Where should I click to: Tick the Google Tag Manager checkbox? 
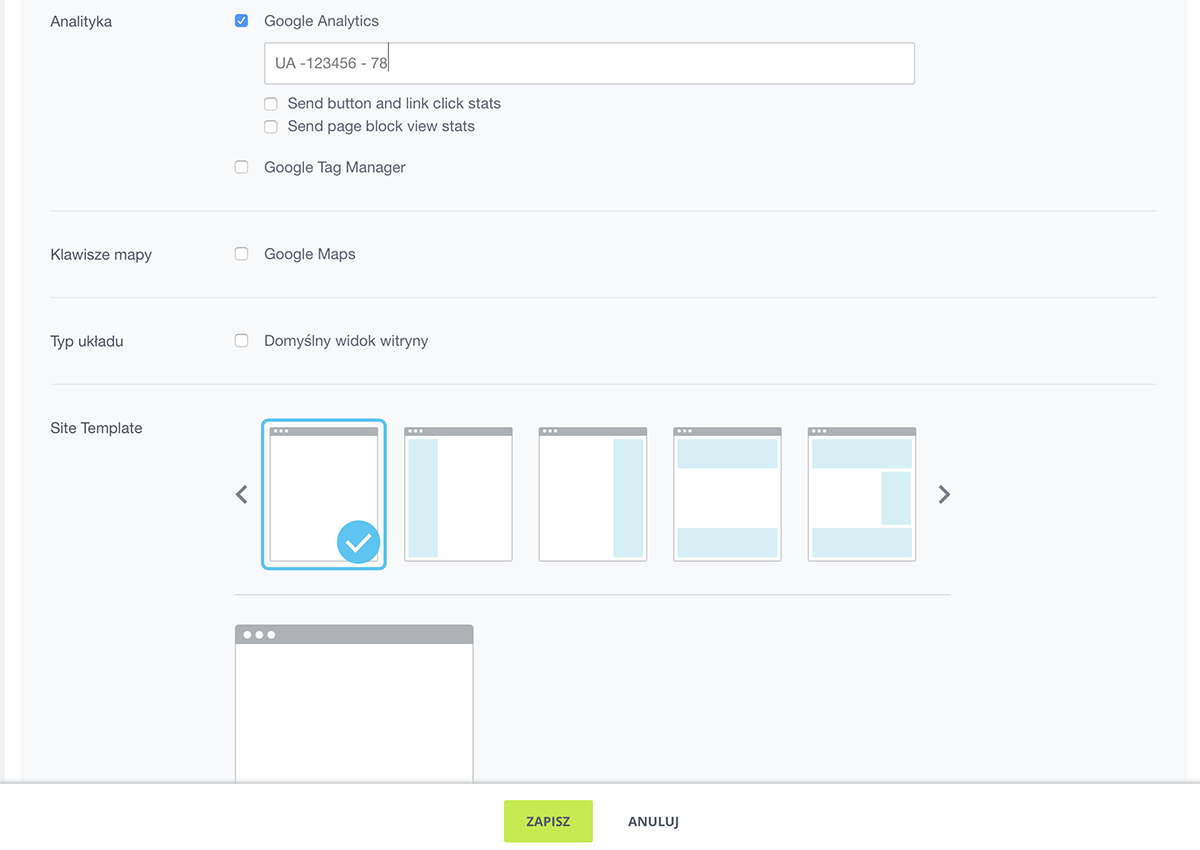(241, 168)
